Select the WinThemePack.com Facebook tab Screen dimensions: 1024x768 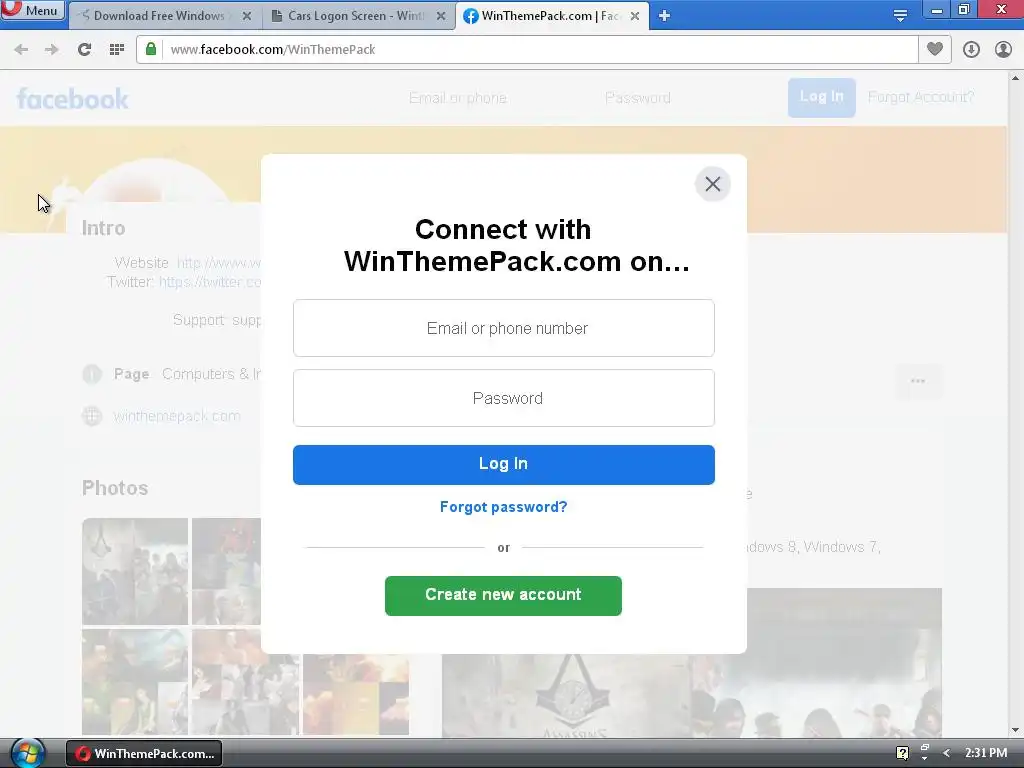[551, 16]
